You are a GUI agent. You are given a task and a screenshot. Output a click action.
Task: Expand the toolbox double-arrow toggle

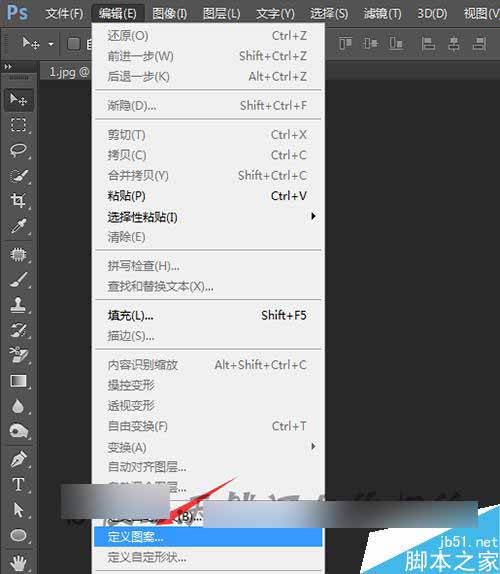(x=8, y=67)
